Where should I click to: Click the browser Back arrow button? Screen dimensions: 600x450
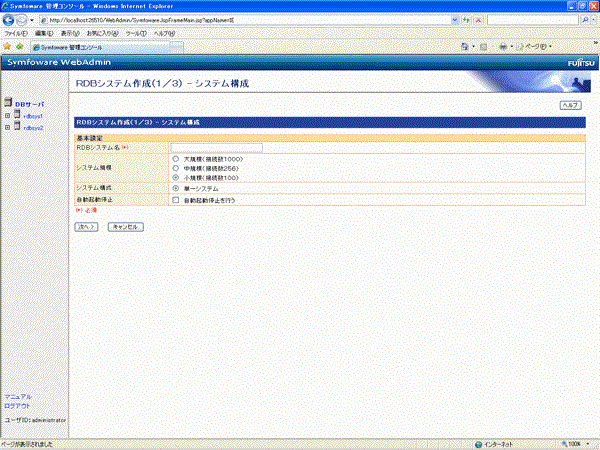tap(8, 20)
